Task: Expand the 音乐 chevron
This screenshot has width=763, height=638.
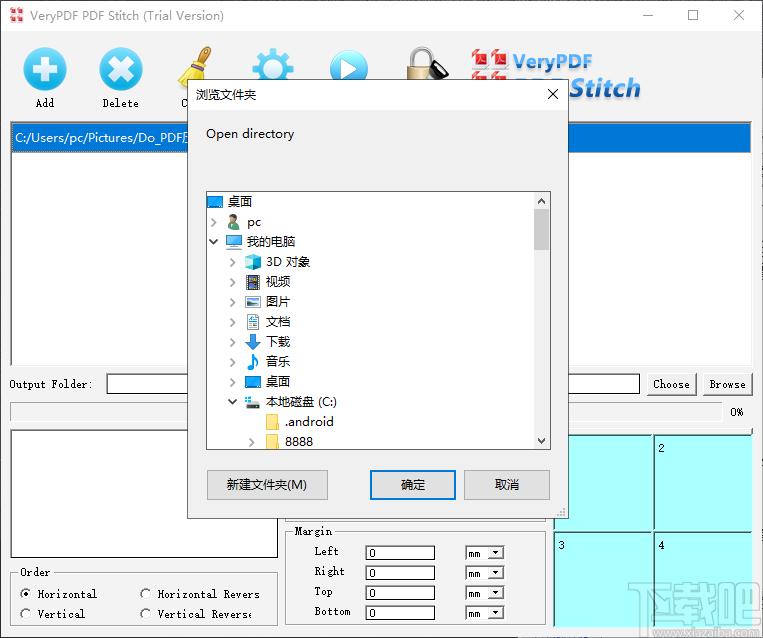Action: pyautogui.click(x=233, y=362)
